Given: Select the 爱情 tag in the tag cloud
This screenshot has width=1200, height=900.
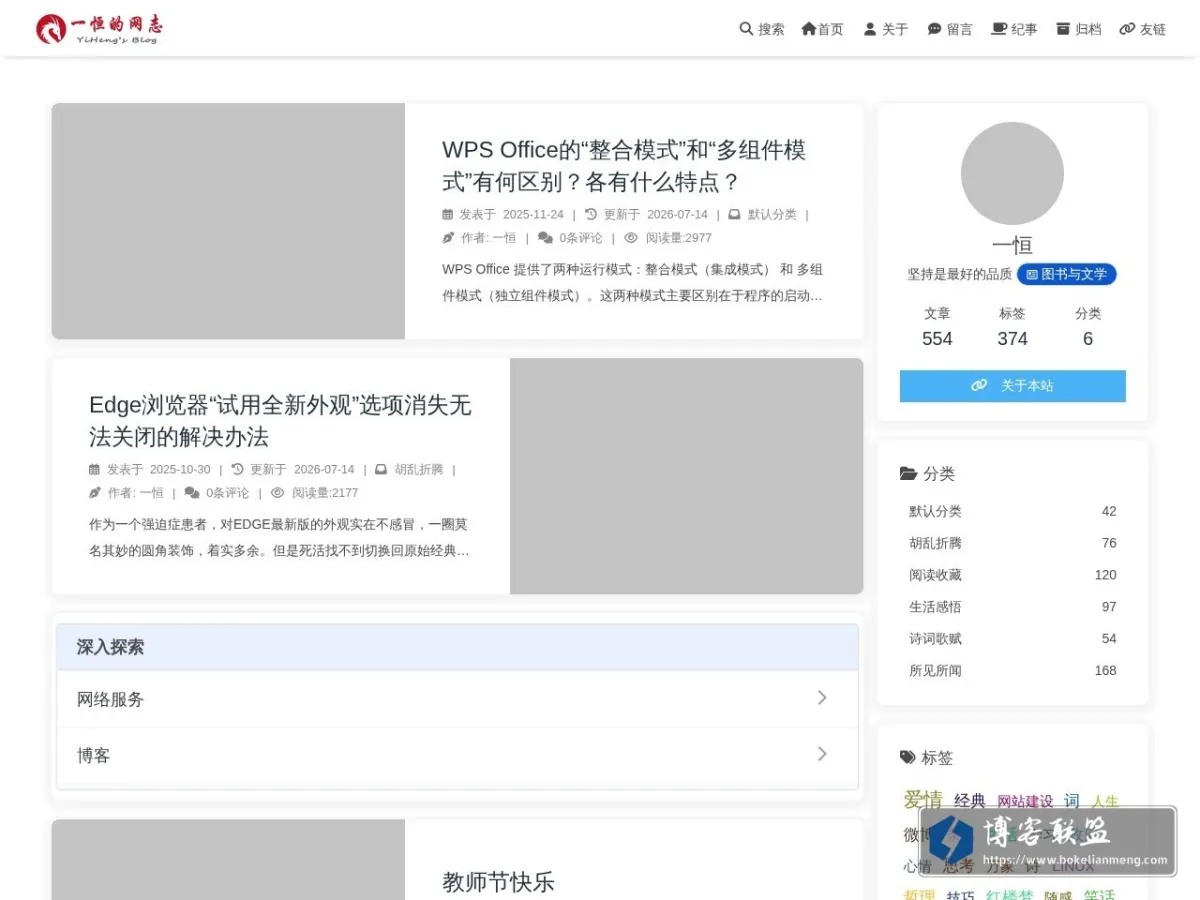Looking at the screenshot, I should pos(923,800).
